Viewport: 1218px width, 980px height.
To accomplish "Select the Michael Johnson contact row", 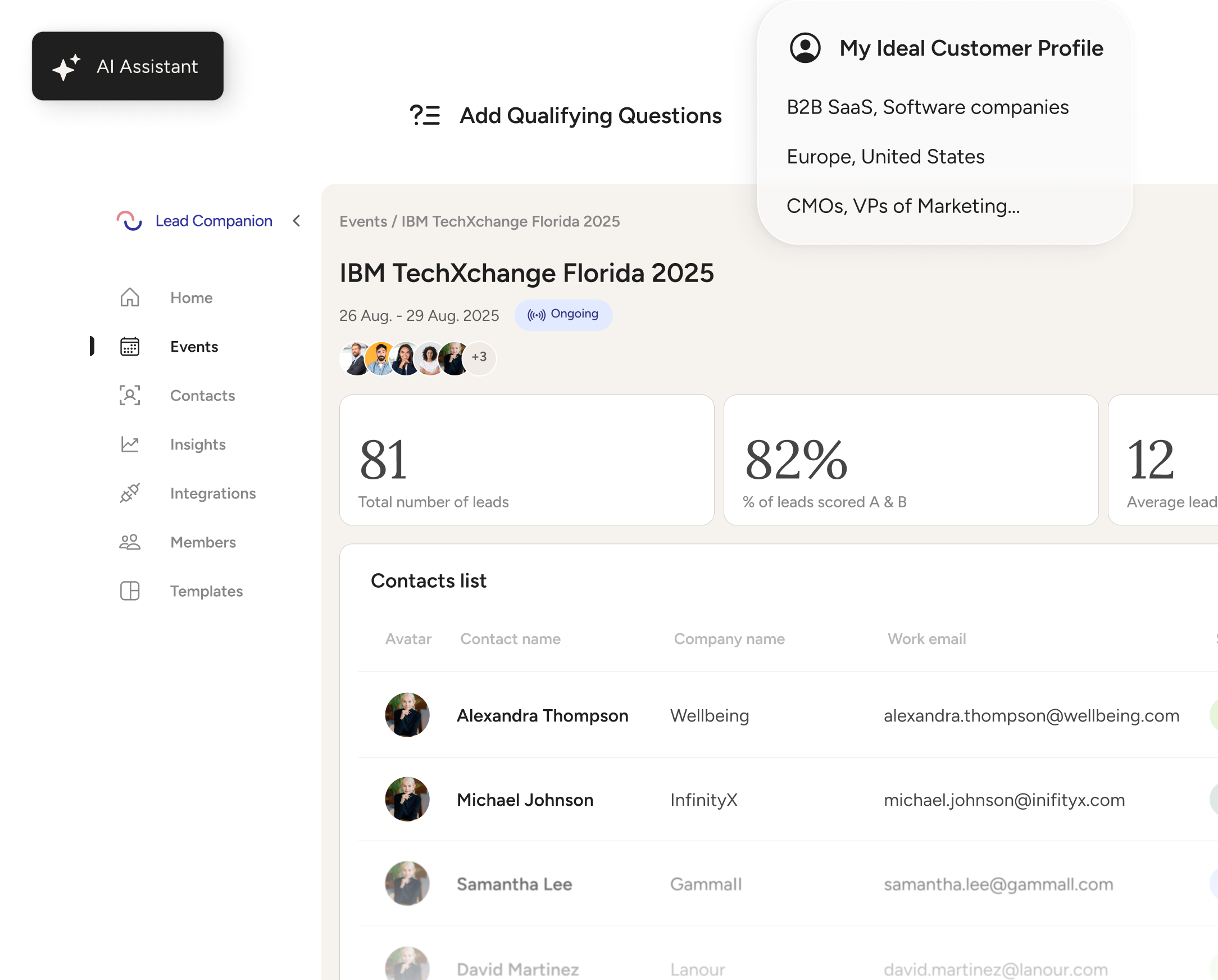I will pos(525,800).
